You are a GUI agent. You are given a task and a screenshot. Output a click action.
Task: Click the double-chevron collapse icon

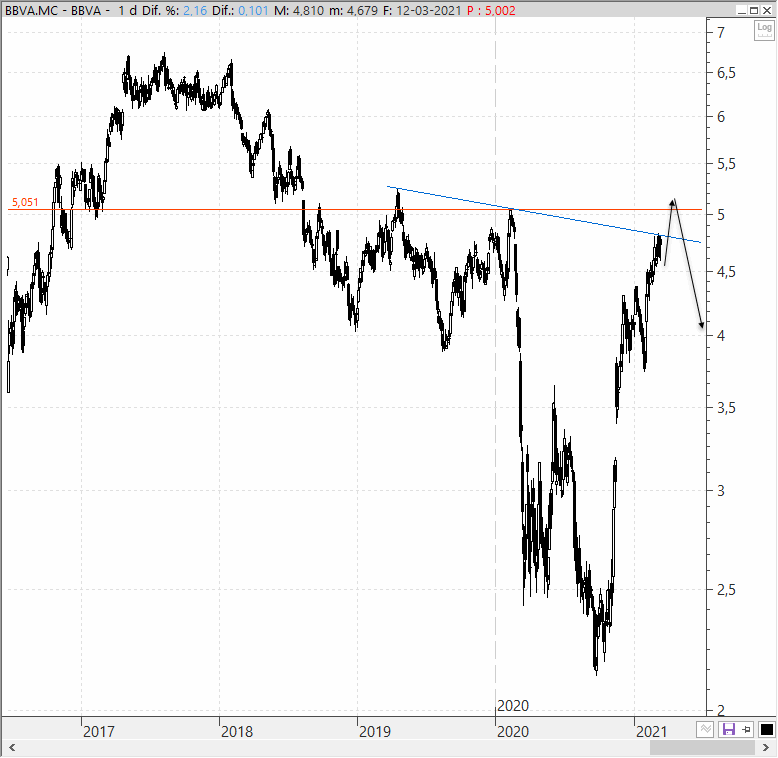(705, 729)
